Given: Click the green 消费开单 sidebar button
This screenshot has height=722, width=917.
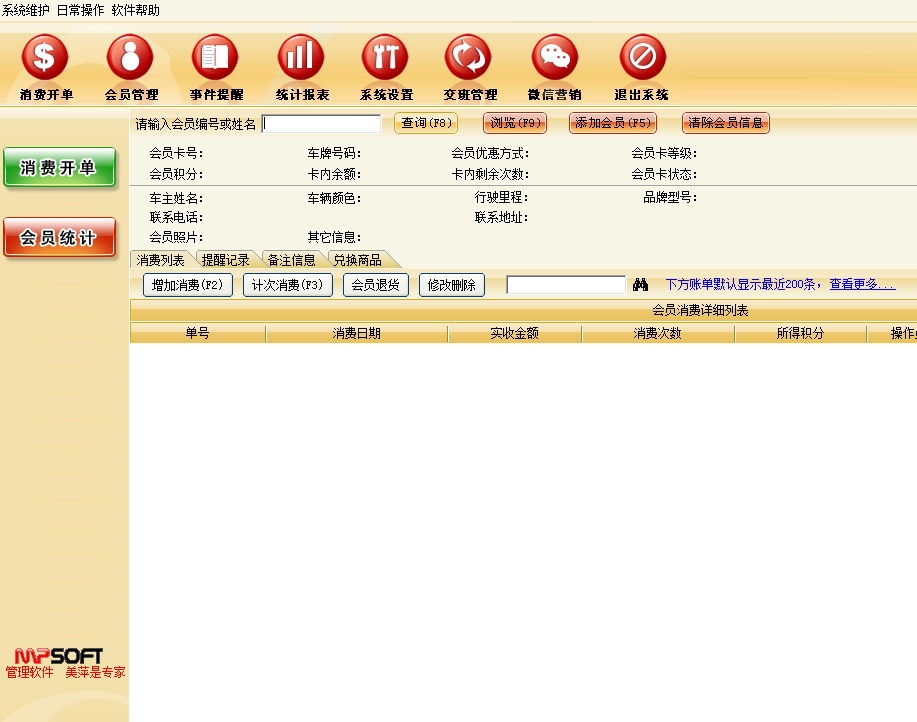Looking at the screenshot, I should click(x=59, y=168).
